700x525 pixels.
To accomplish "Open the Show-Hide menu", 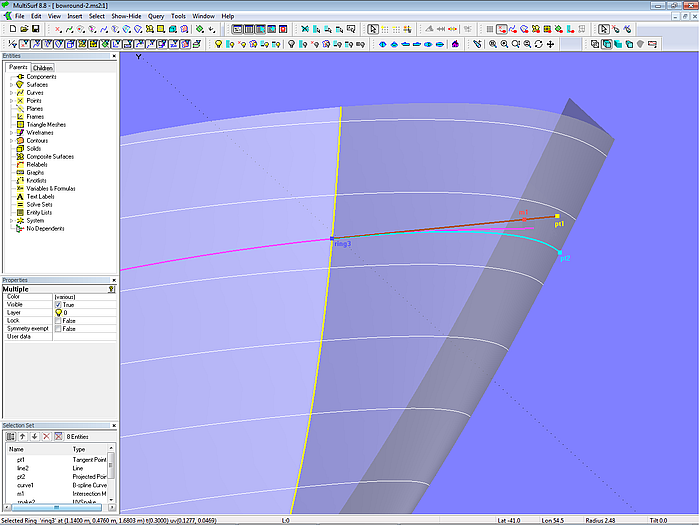I will 126,17.
